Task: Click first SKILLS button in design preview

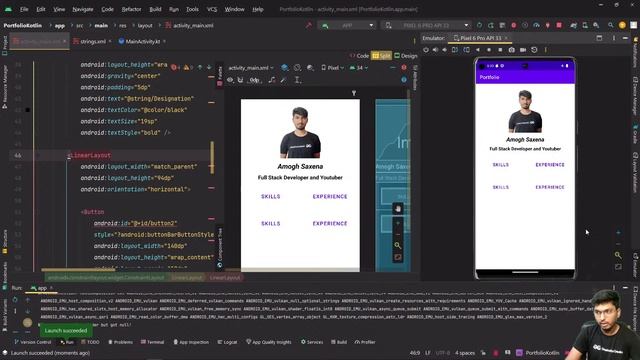Action: point(271,196)
